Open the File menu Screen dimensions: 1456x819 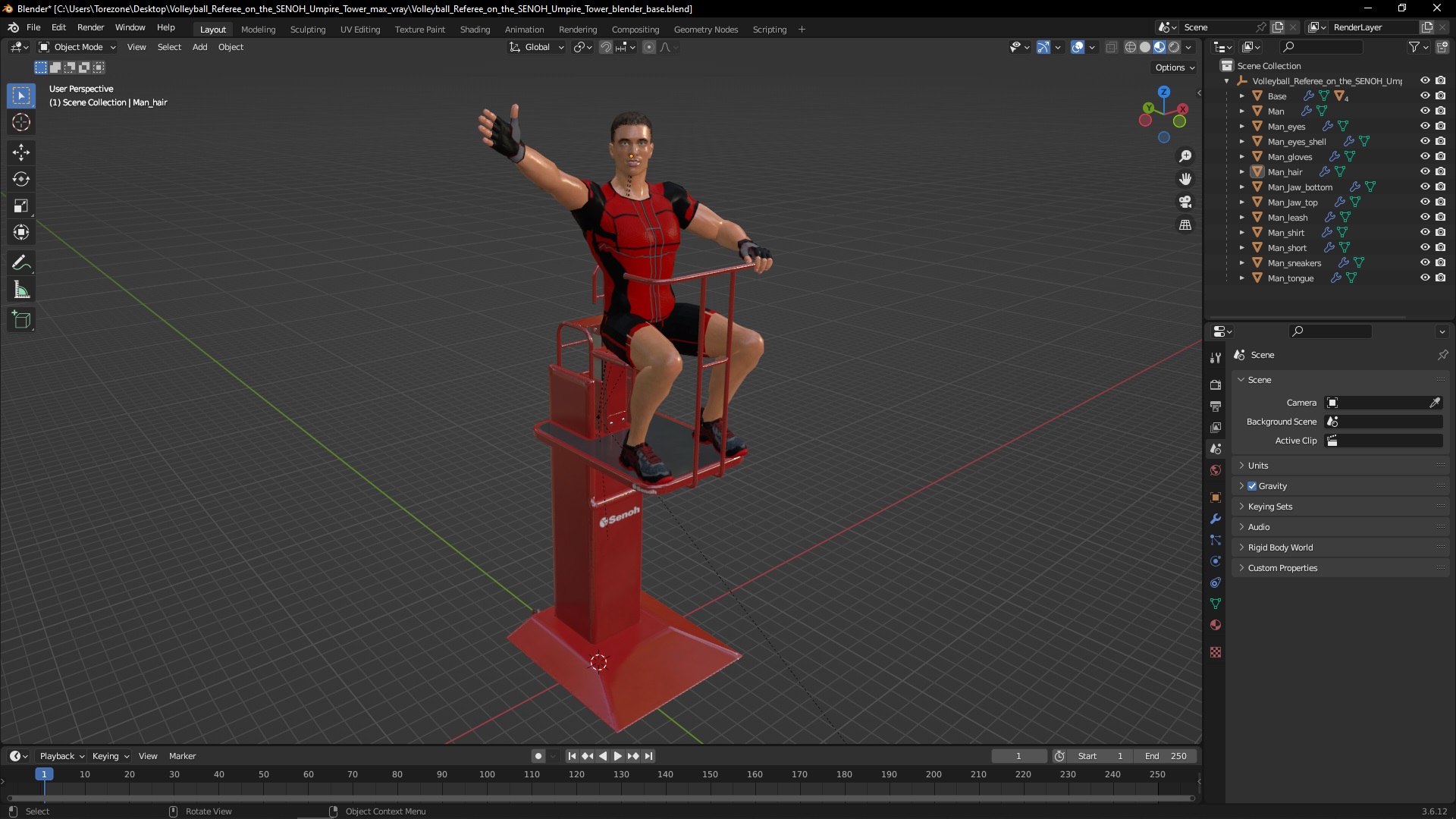coord(33,27)
